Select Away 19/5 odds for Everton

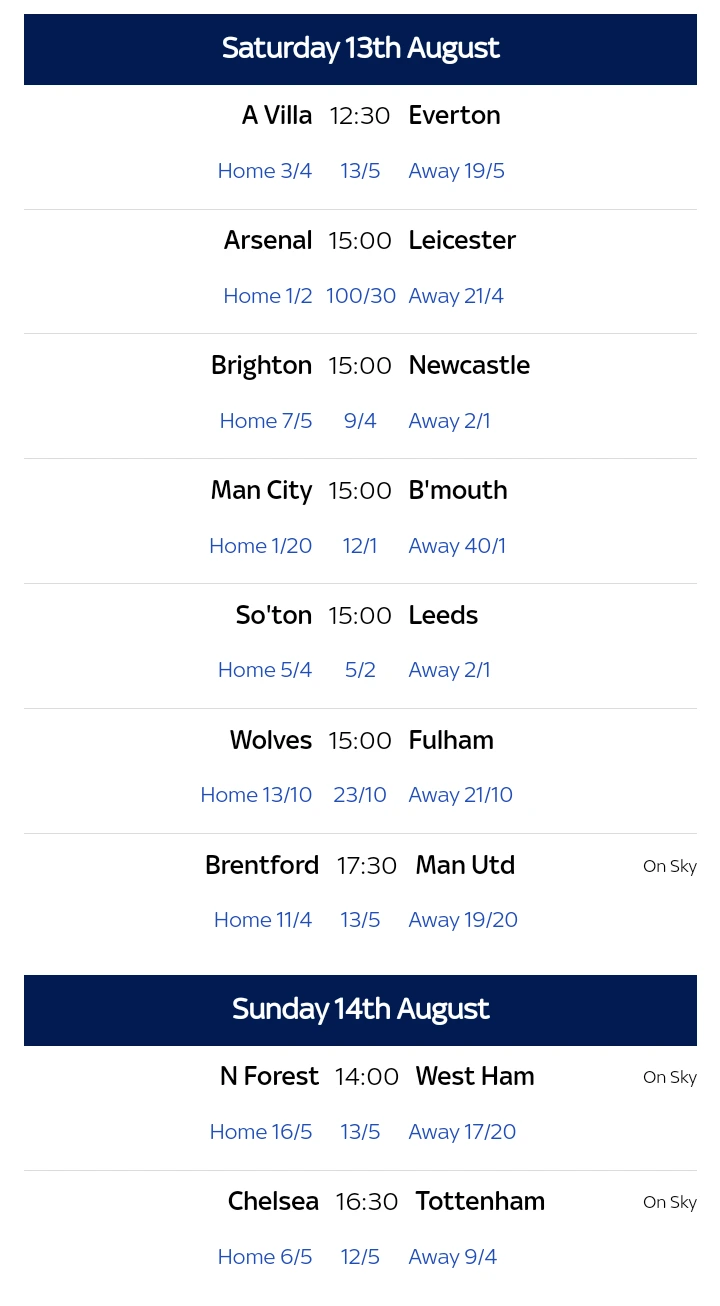[x=456, y=171]
